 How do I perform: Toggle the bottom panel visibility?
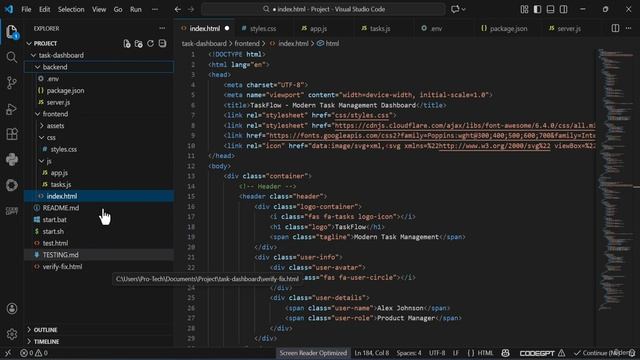[x=551, y=9]
